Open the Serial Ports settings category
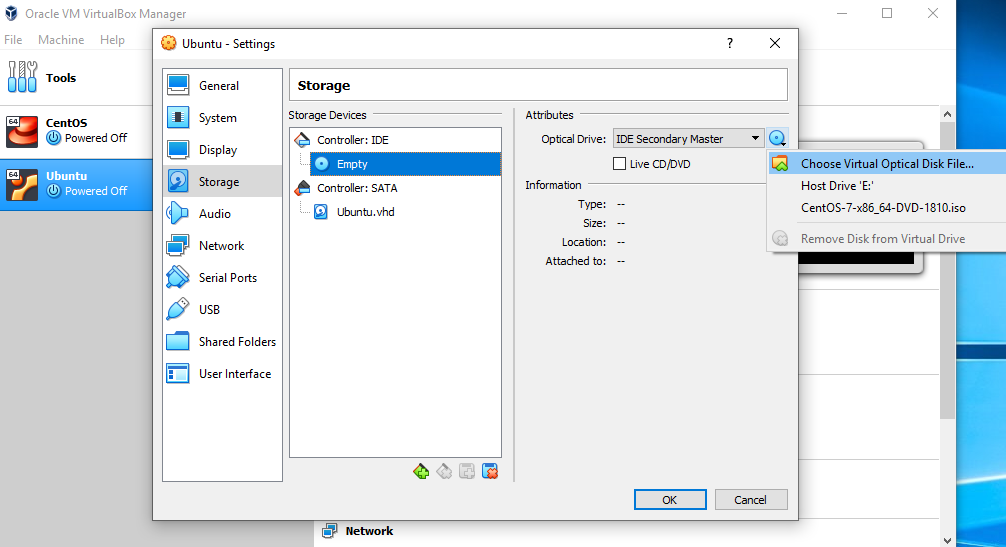1006x547 pixels. coord(222,278)
